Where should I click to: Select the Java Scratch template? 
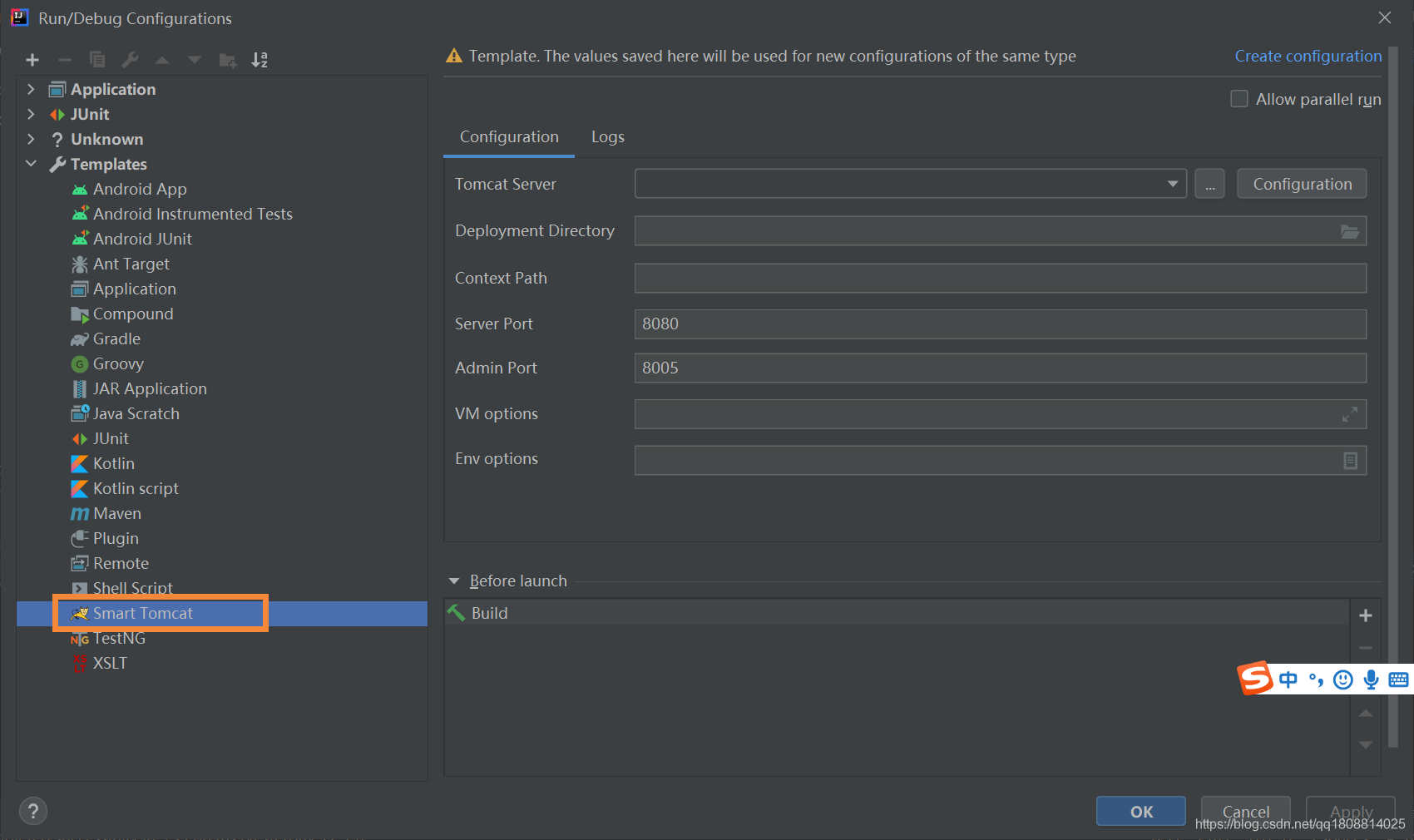point(136,414)
